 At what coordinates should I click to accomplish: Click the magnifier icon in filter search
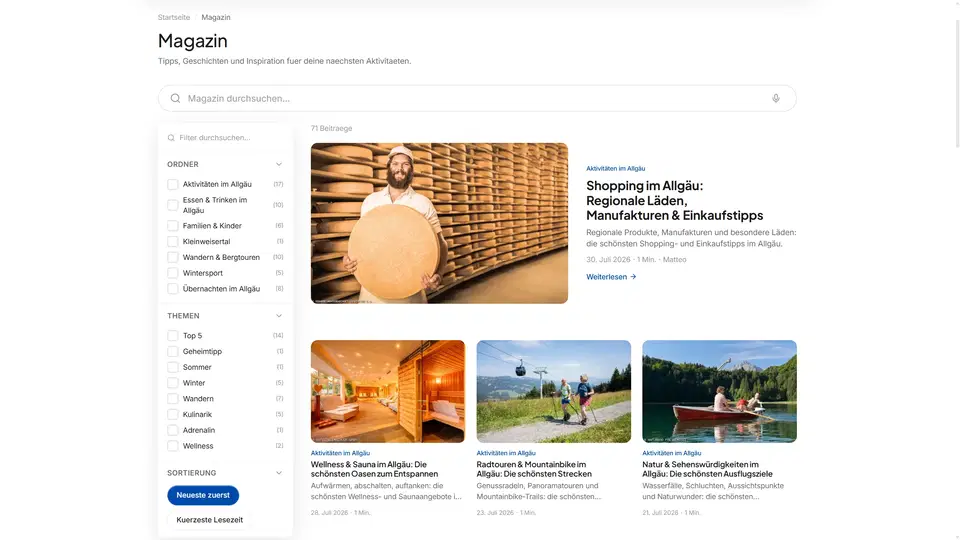point(171,138)
